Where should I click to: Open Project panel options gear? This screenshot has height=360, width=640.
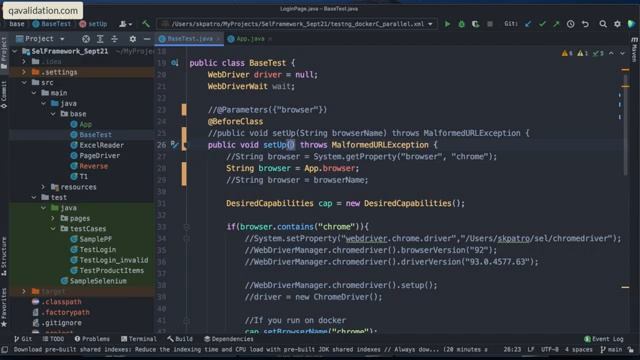pyautogui.click(x=133, y=39)
